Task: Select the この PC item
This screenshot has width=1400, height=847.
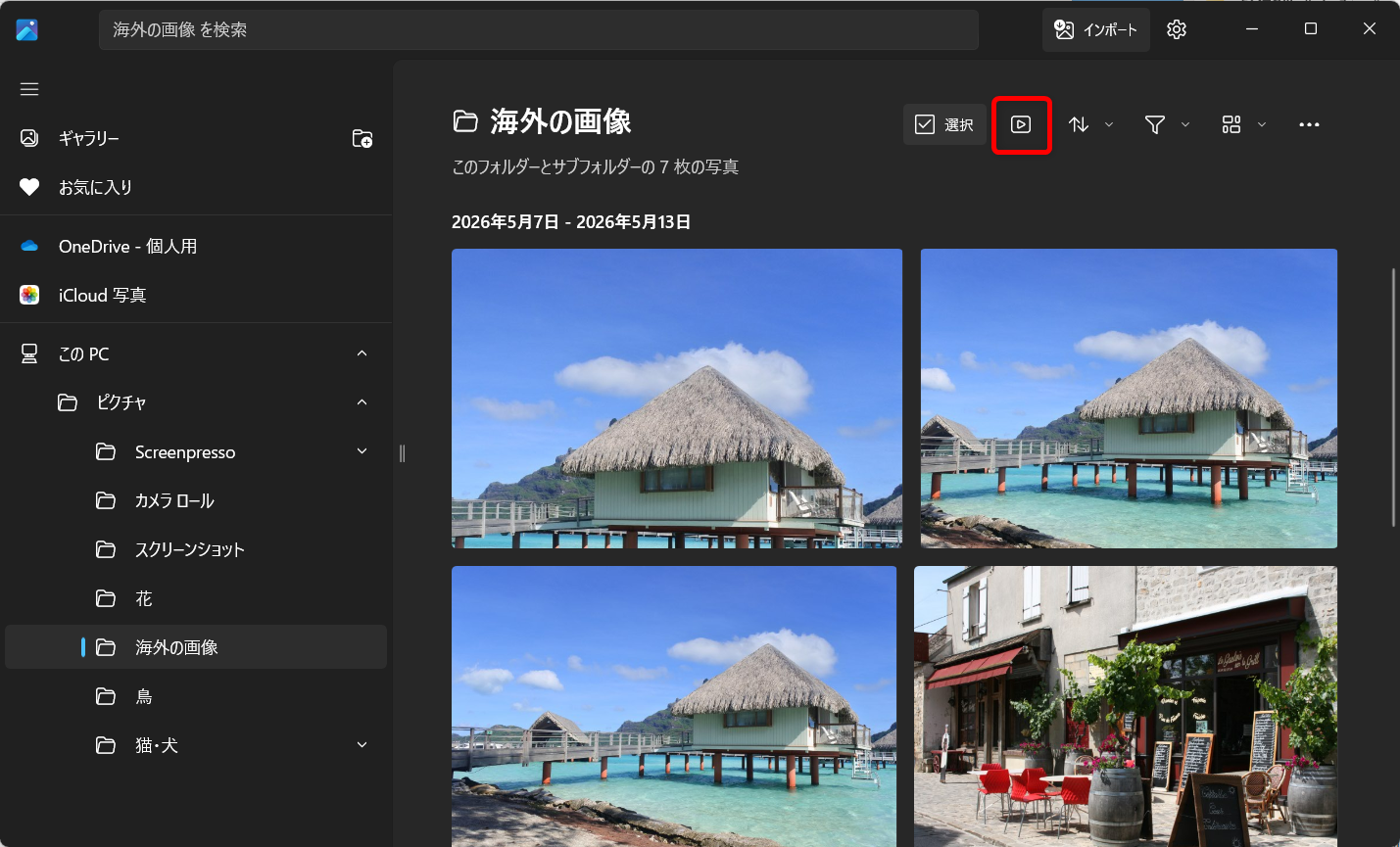Action: tap(196, 353)
